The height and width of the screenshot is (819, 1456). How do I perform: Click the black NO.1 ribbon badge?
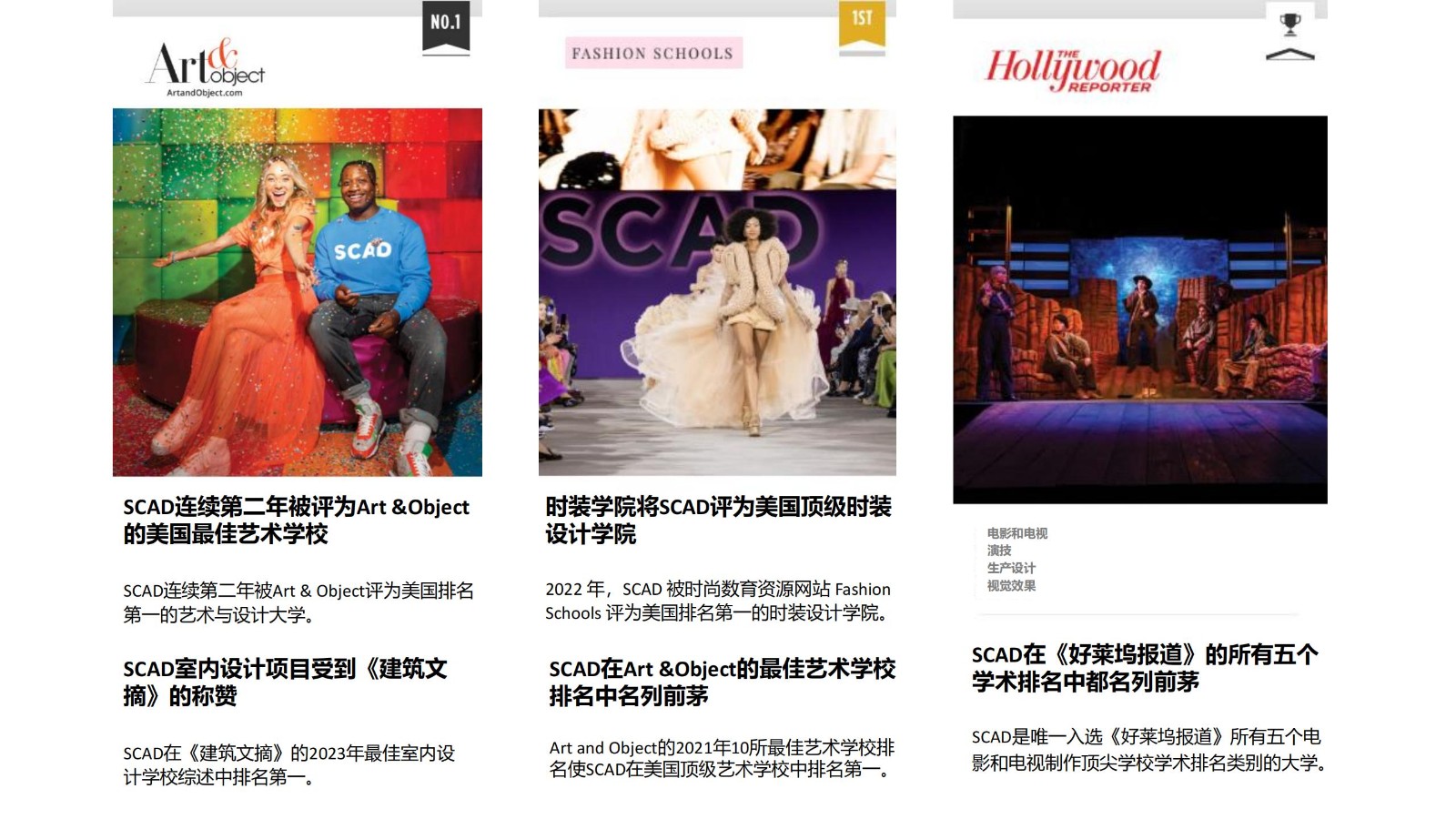446,25
